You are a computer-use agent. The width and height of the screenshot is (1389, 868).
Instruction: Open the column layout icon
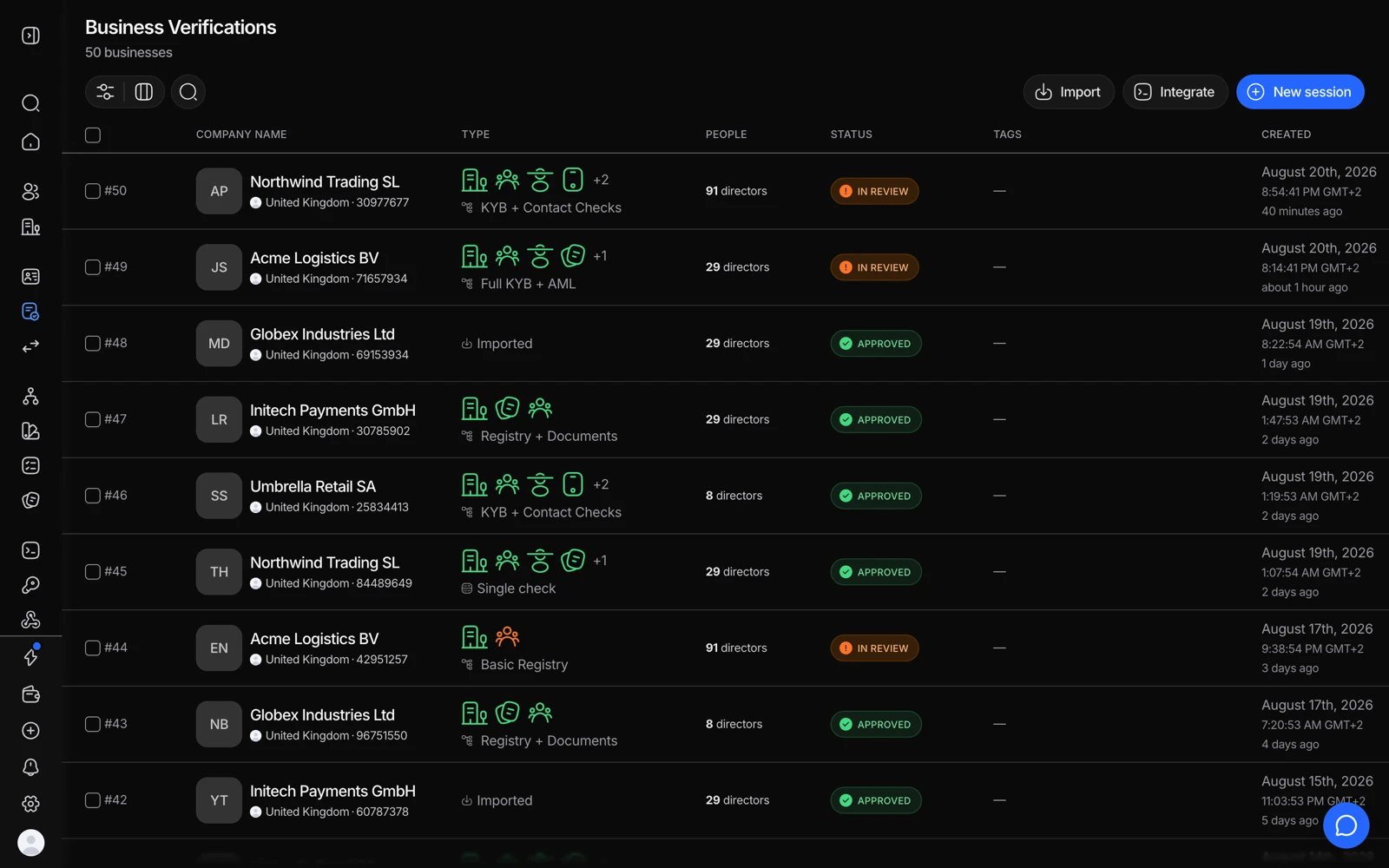point(144,92)
